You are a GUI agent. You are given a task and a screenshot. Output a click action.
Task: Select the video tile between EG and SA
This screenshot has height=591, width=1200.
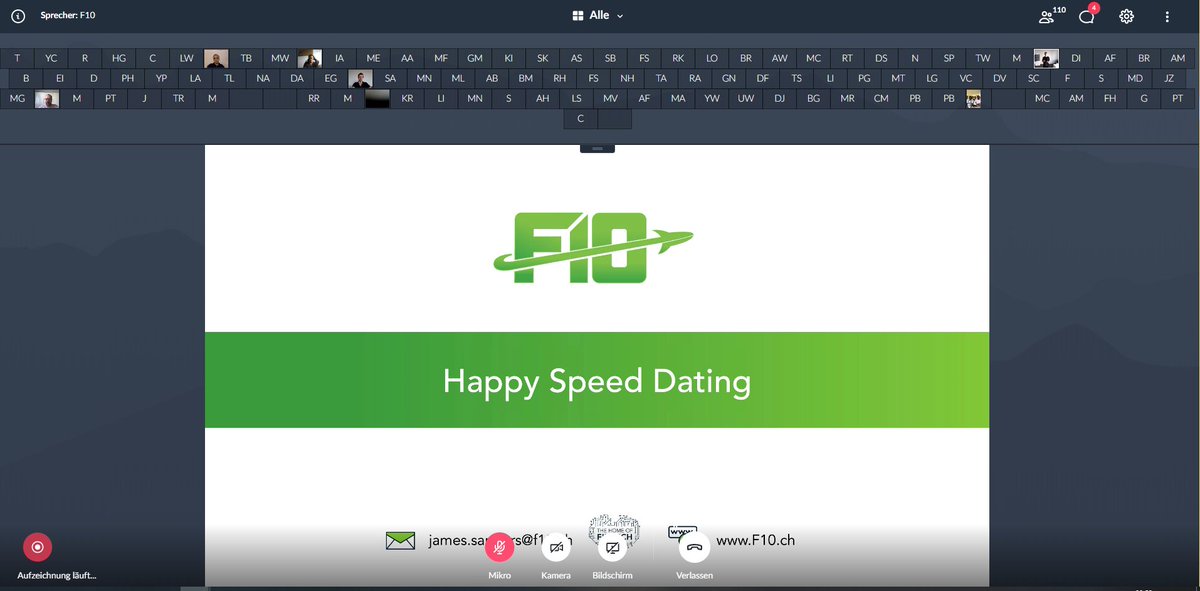pos(361,78)
